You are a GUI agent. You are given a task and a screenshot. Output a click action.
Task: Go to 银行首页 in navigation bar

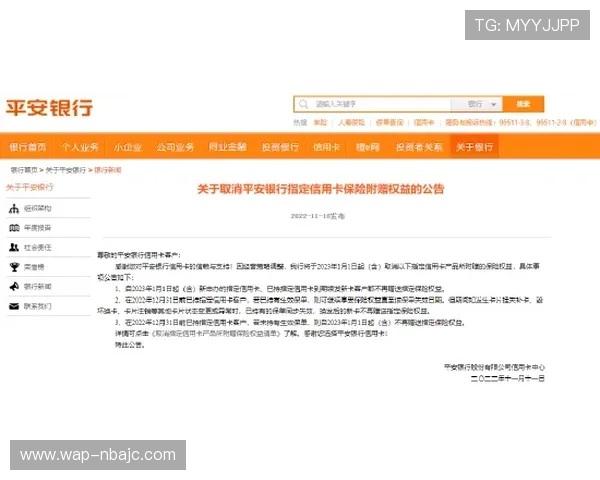tap(28, 147)
